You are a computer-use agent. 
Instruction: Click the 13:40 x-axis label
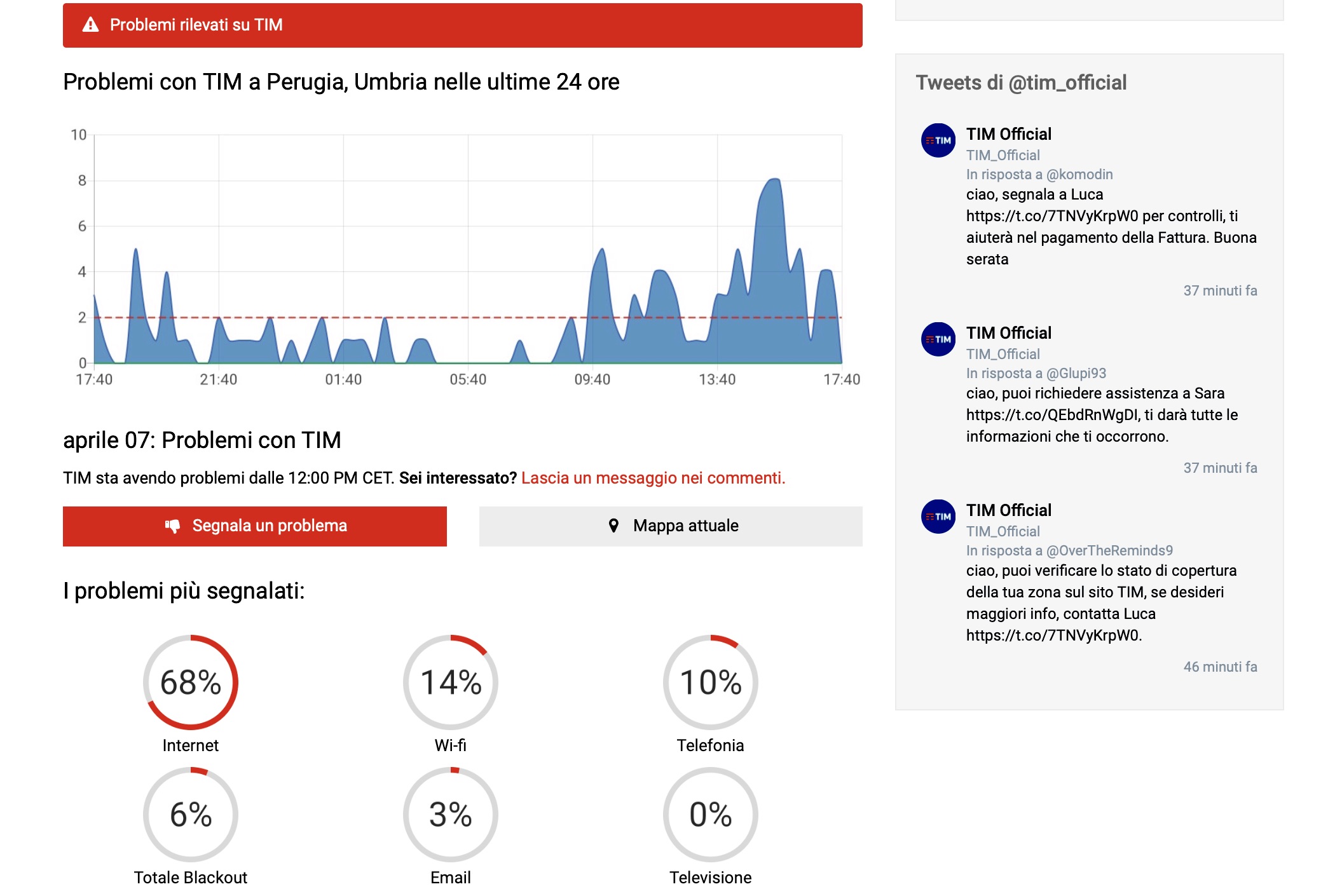click(717, 379)
